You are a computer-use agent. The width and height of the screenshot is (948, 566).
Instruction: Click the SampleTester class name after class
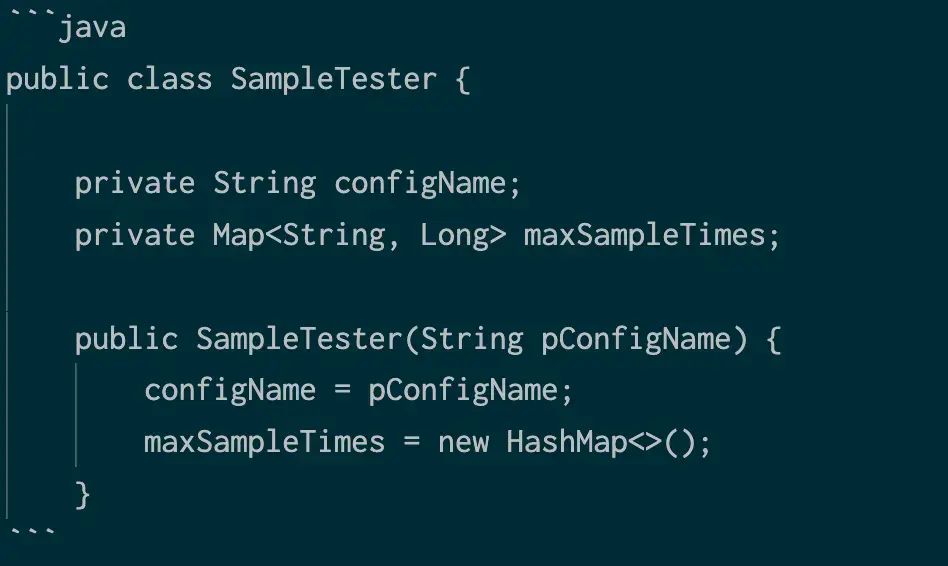(333, 79)
